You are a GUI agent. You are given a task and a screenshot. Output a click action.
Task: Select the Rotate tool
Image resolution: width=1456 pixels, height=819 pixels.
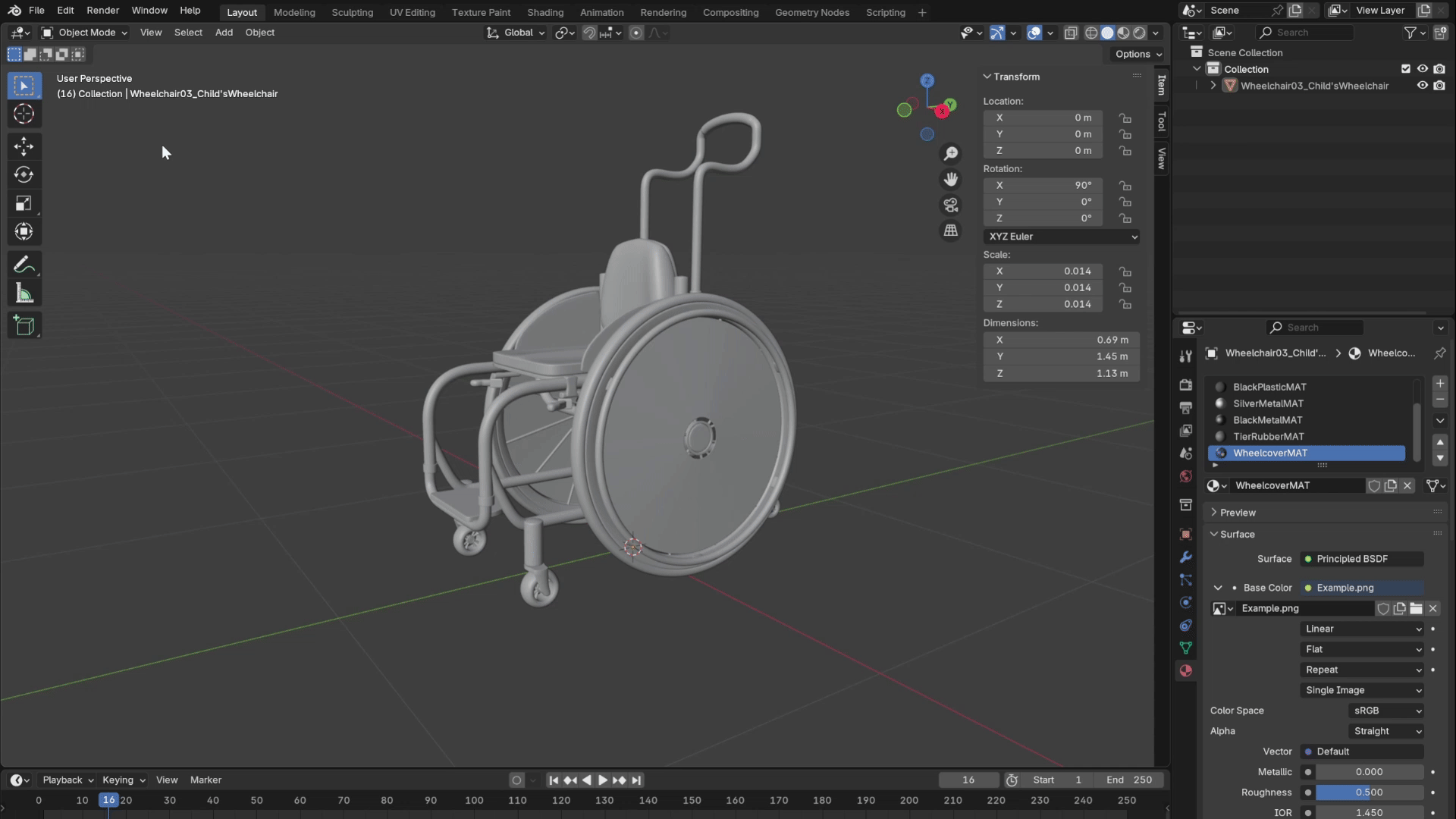tap(24, 174)
